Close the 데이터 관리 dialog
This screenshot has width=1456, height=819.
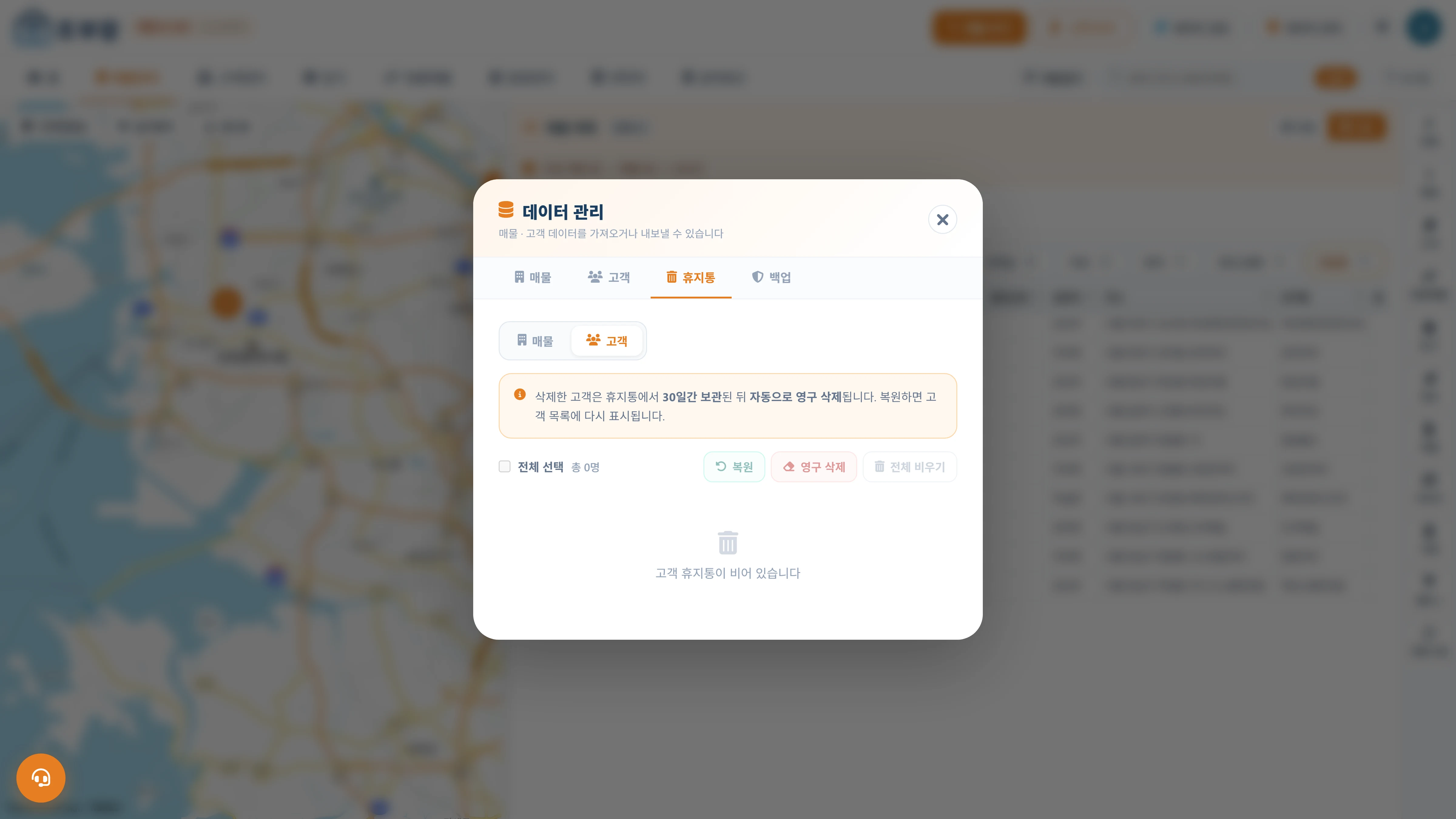pos(942,219)
